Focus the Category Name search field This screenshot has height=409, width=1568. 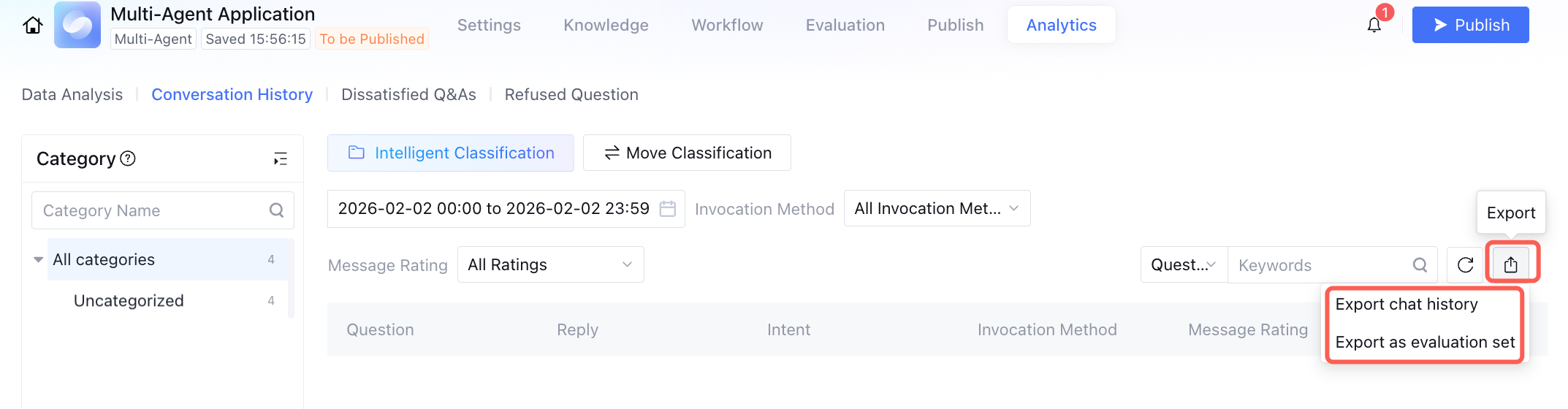tap(153, 210)
